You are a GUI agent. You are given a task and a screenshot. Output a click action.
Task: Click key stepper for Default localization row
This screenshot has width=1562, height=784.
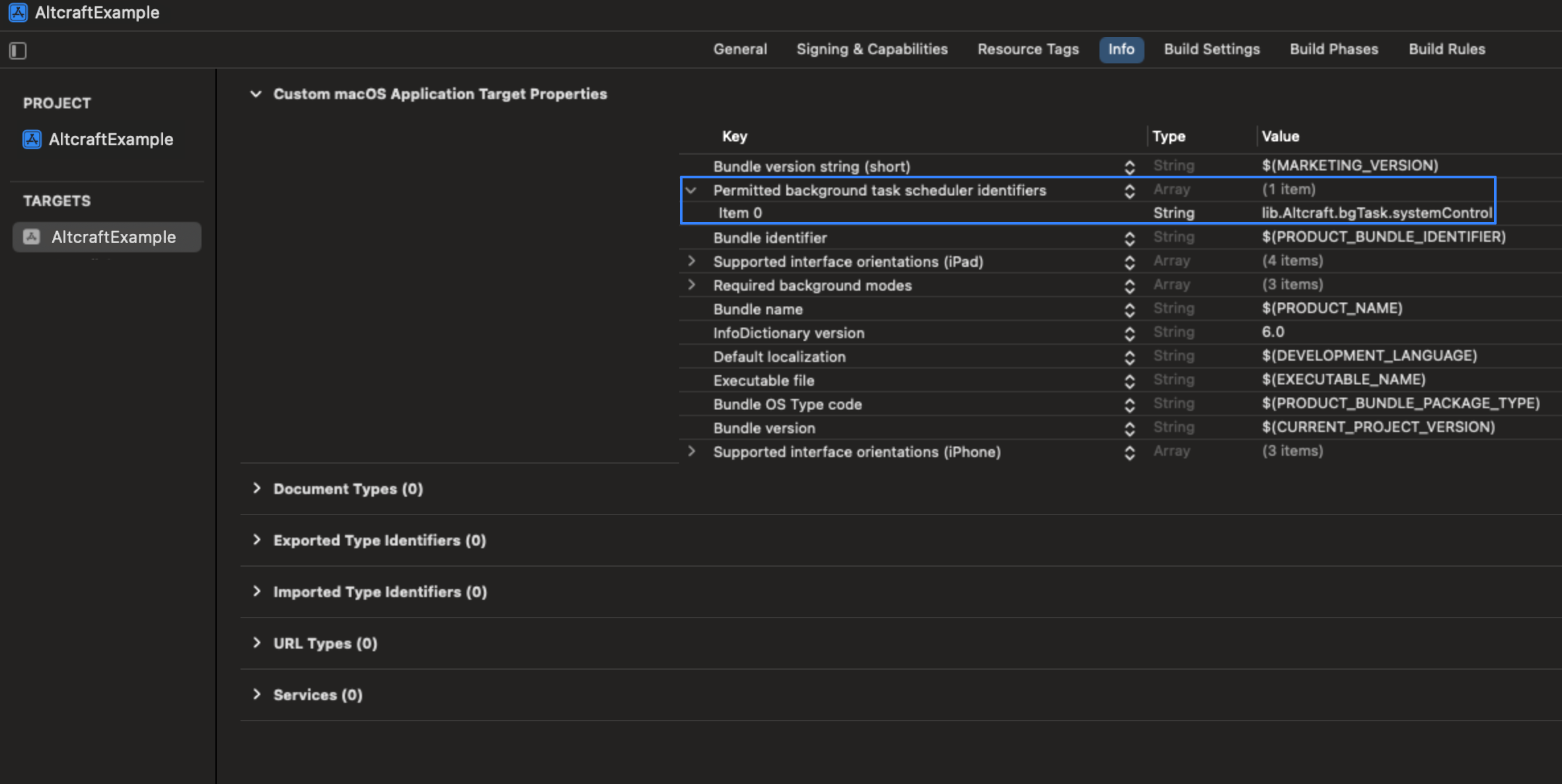click(x=1129, y=357)
